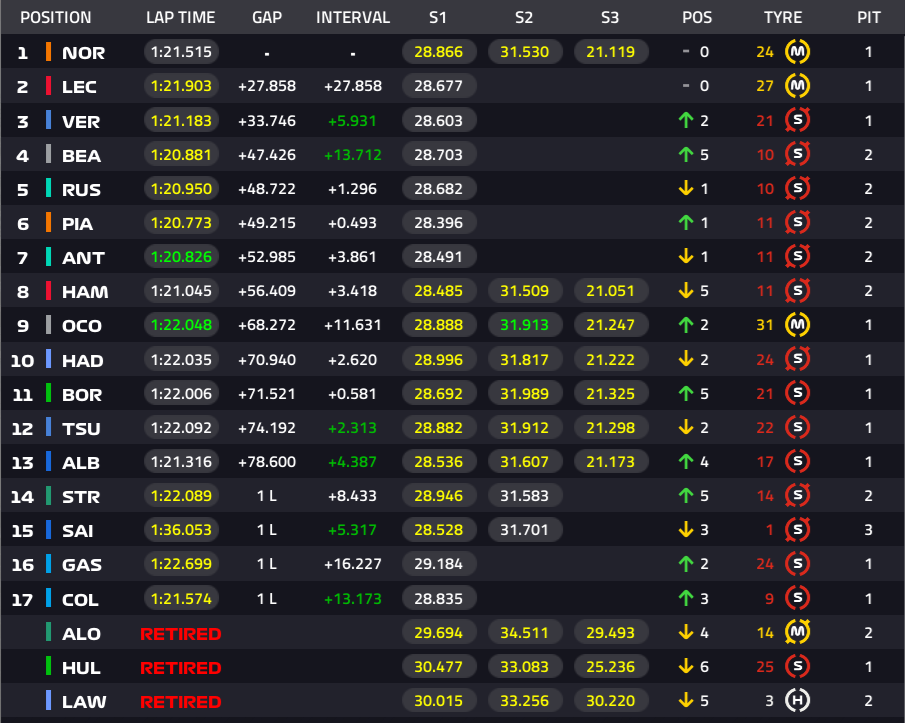Click the soft tyre icon in RUS's row
Viewport: 905px width, 723px height.
click(x=797, y=188)
